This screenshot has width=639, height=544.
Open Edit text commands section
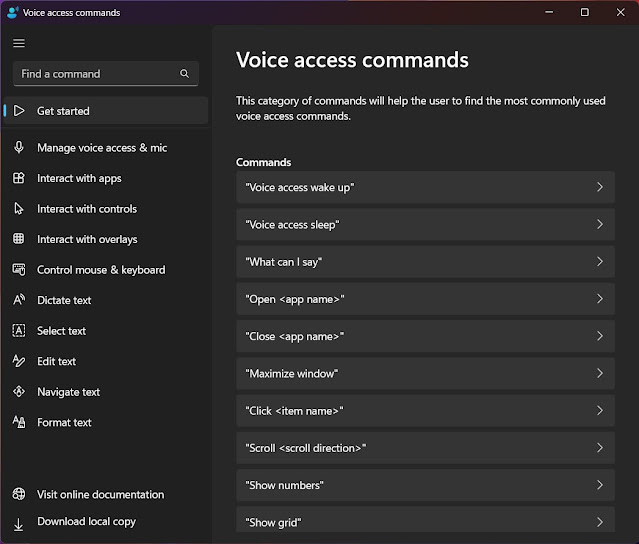click(x=56, y=361)
